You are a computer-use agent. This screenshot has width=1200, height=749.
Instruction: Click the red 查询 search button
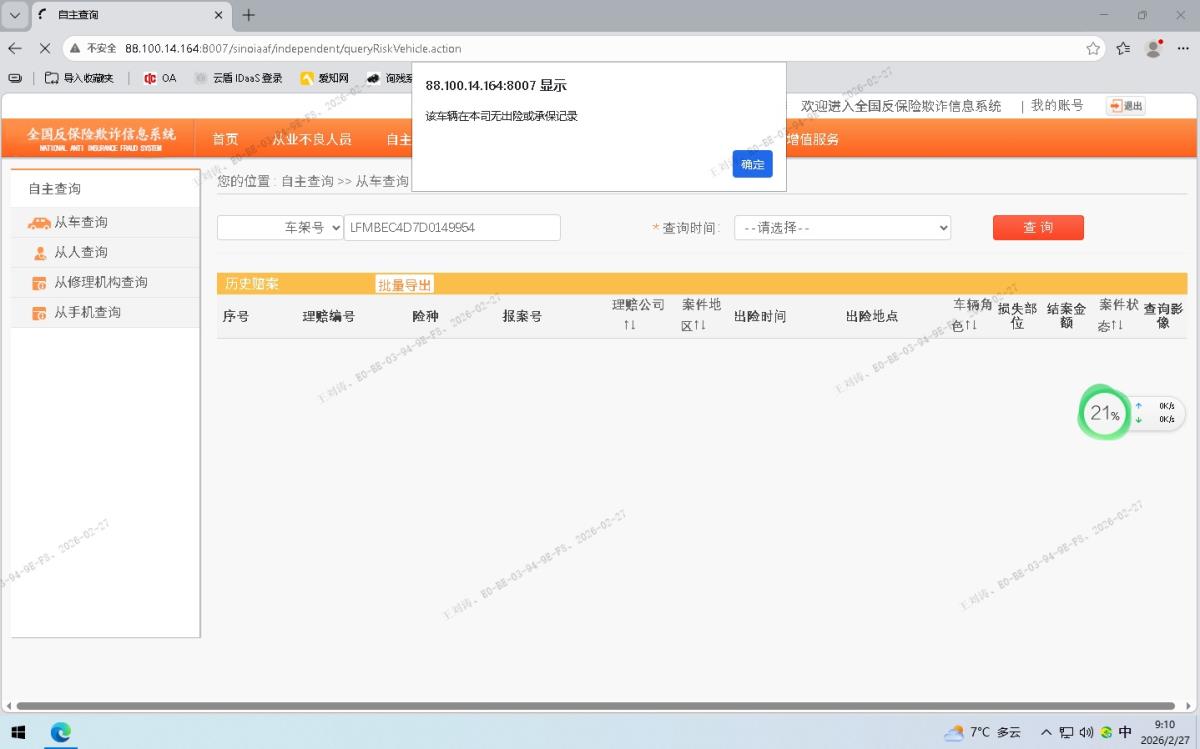1038,227
